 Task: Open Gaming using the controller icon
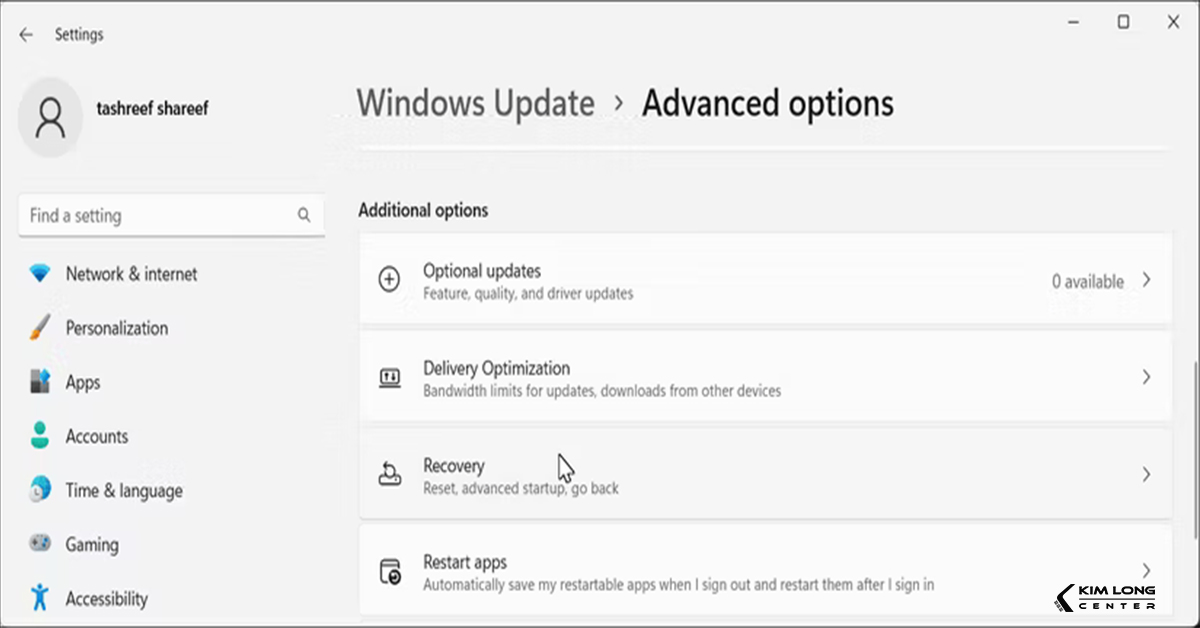click(x=41, y=544)
